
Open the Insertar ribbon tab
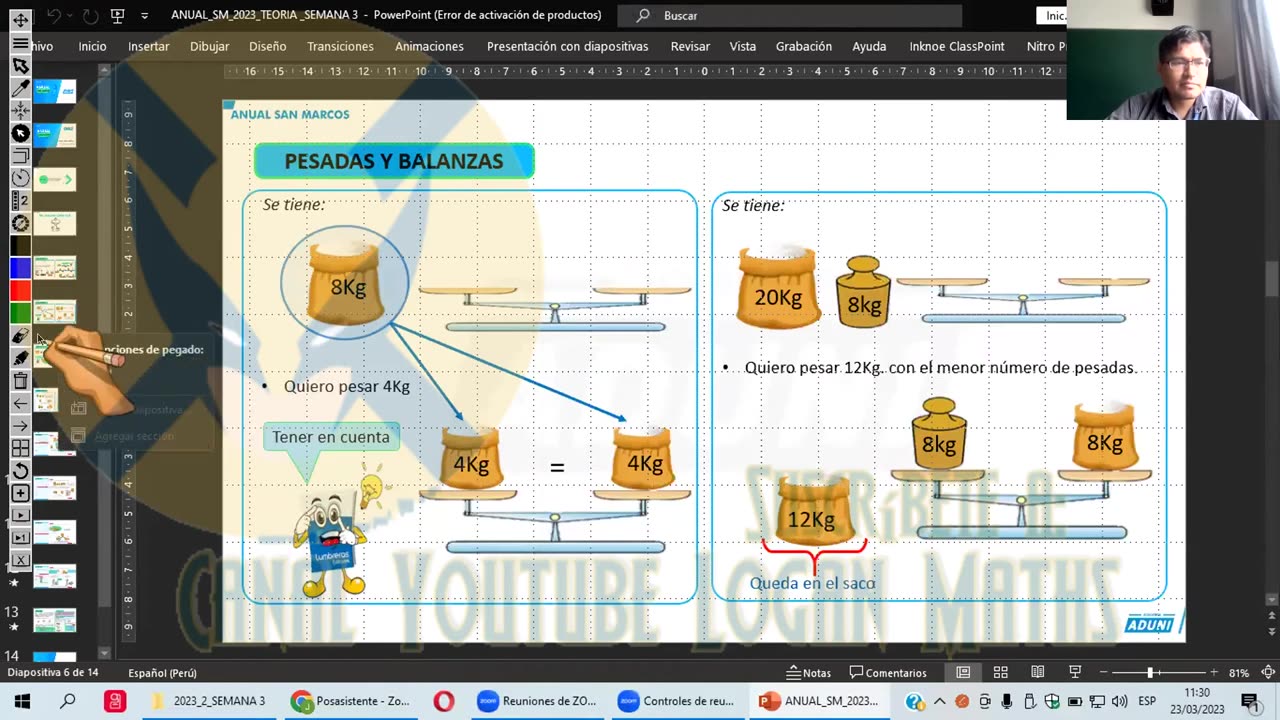tap(148, 46)
